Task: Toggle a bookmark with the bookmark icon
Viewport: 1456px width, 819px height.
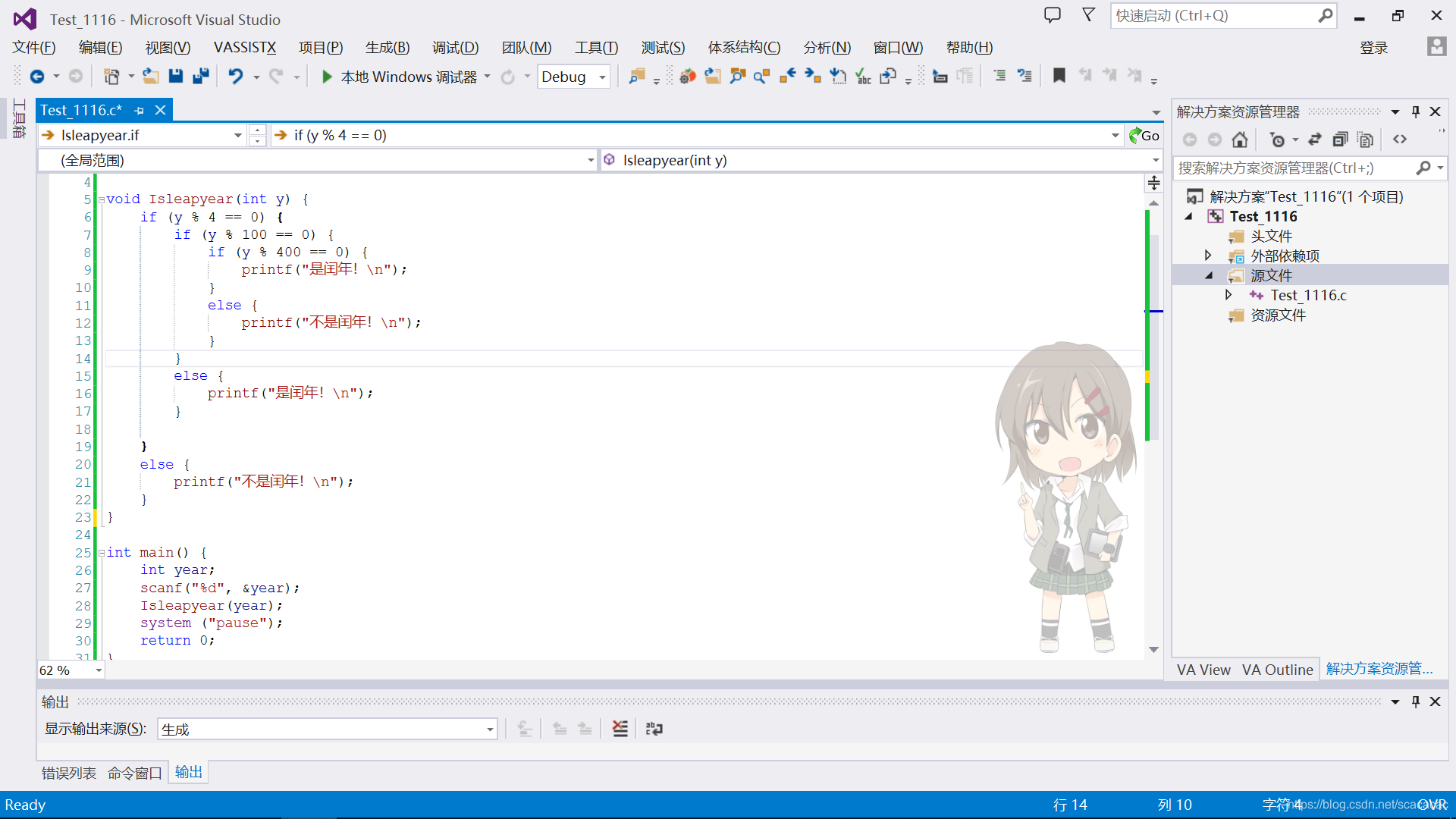Action: pos(1059,76)
